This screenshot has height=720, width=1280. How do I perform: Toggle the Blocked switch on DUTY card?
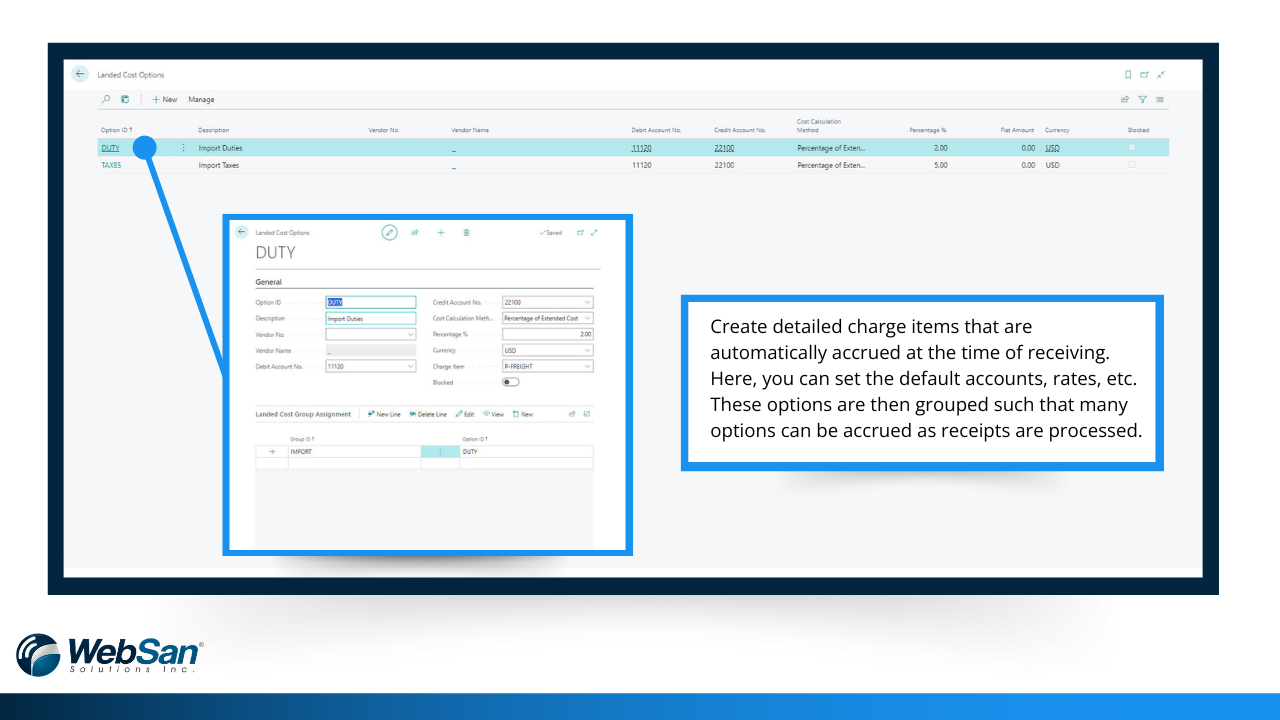[511, 382]
